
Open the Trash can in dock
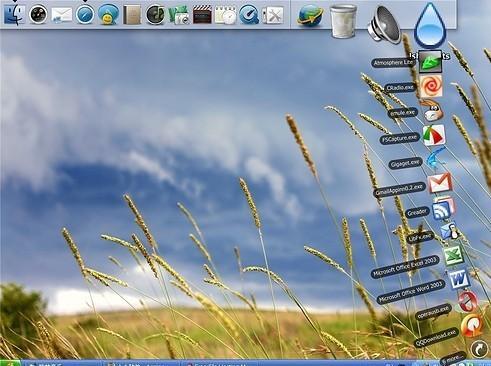click(343, 21)
